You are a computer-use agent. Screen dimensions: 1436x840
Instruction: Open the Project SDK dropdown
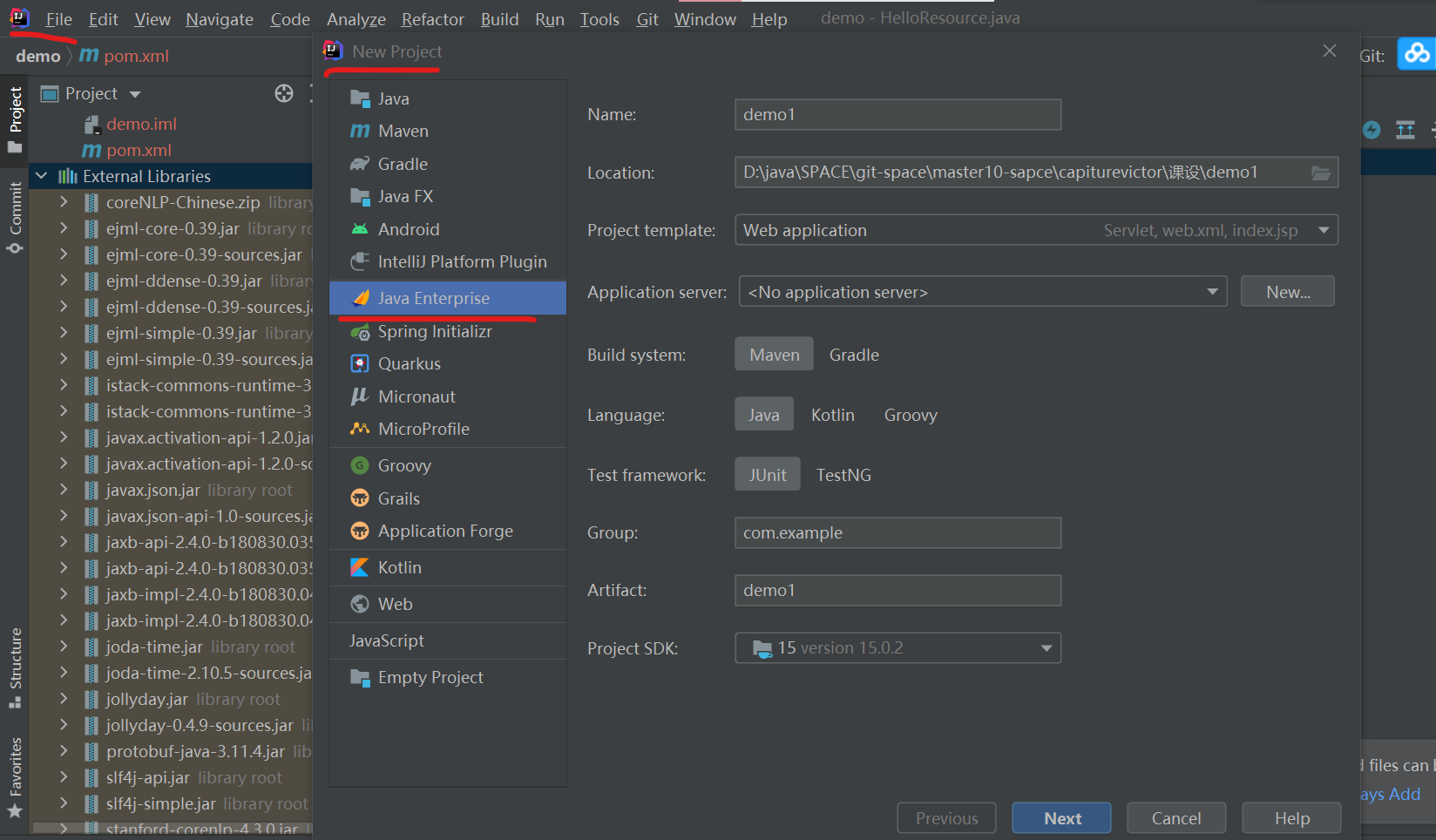point(897,647)
